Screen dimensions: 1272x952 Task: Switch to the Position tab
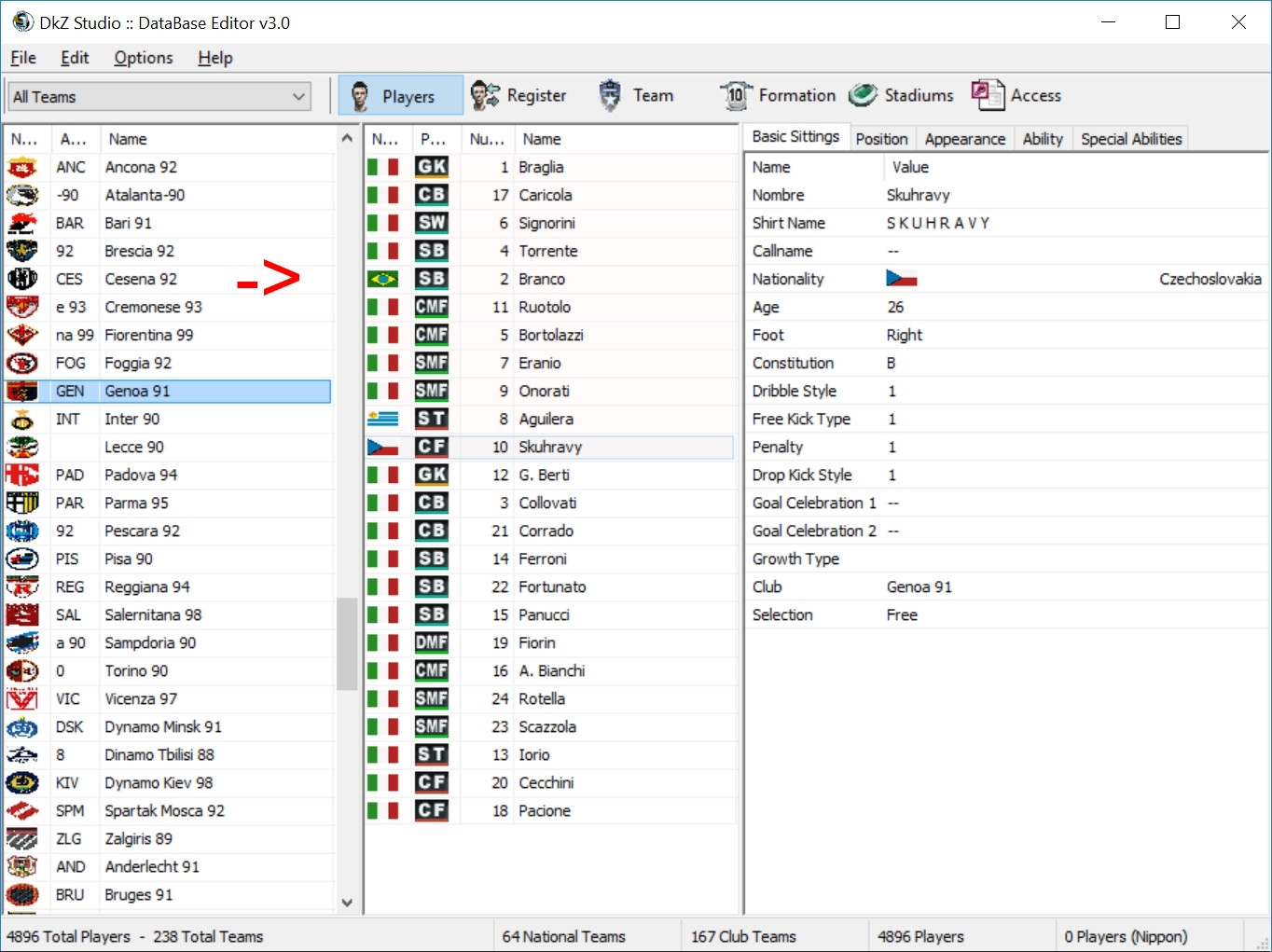point(881,139)
